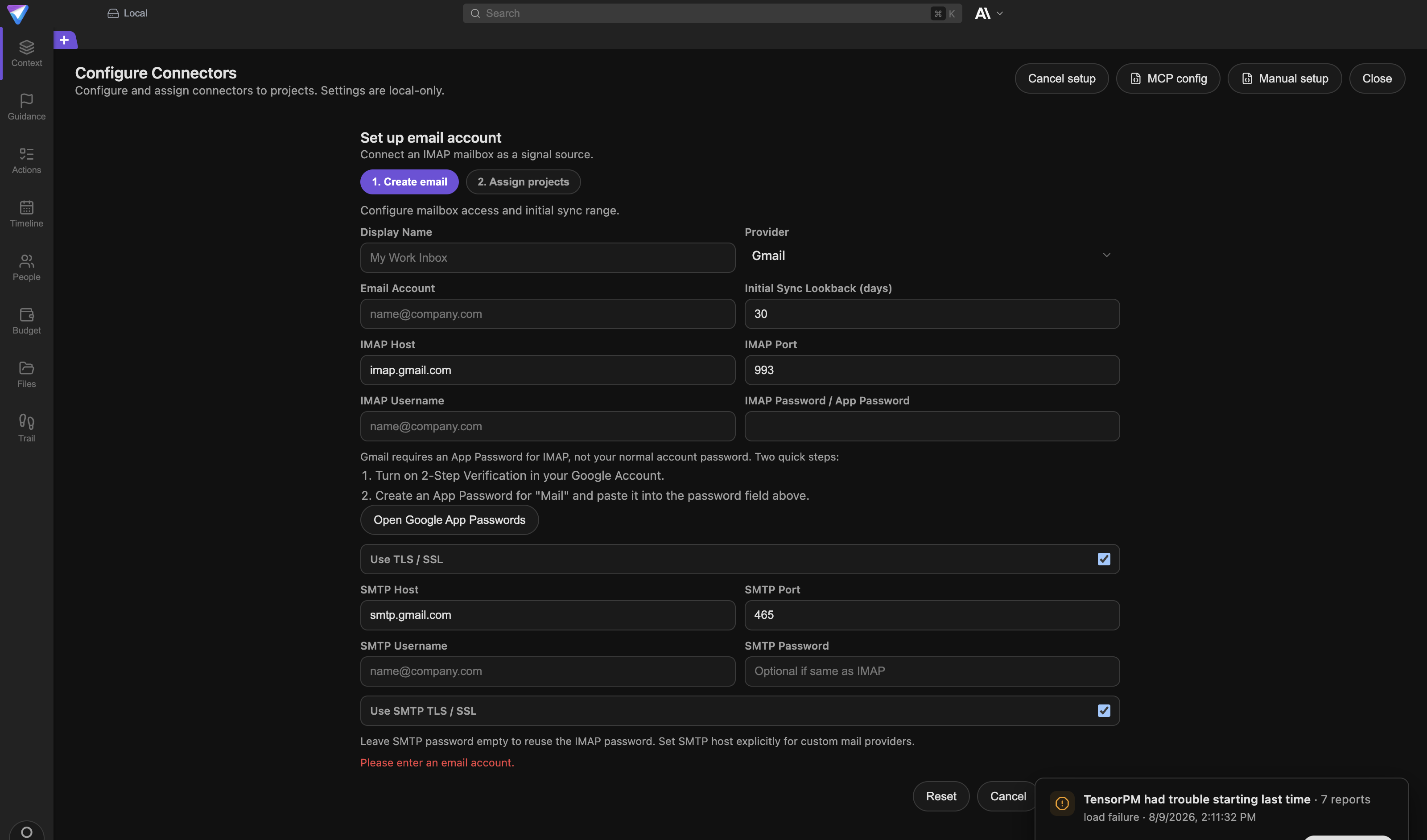
Task: Open the Guidance flag section
Action: point(27,107)
